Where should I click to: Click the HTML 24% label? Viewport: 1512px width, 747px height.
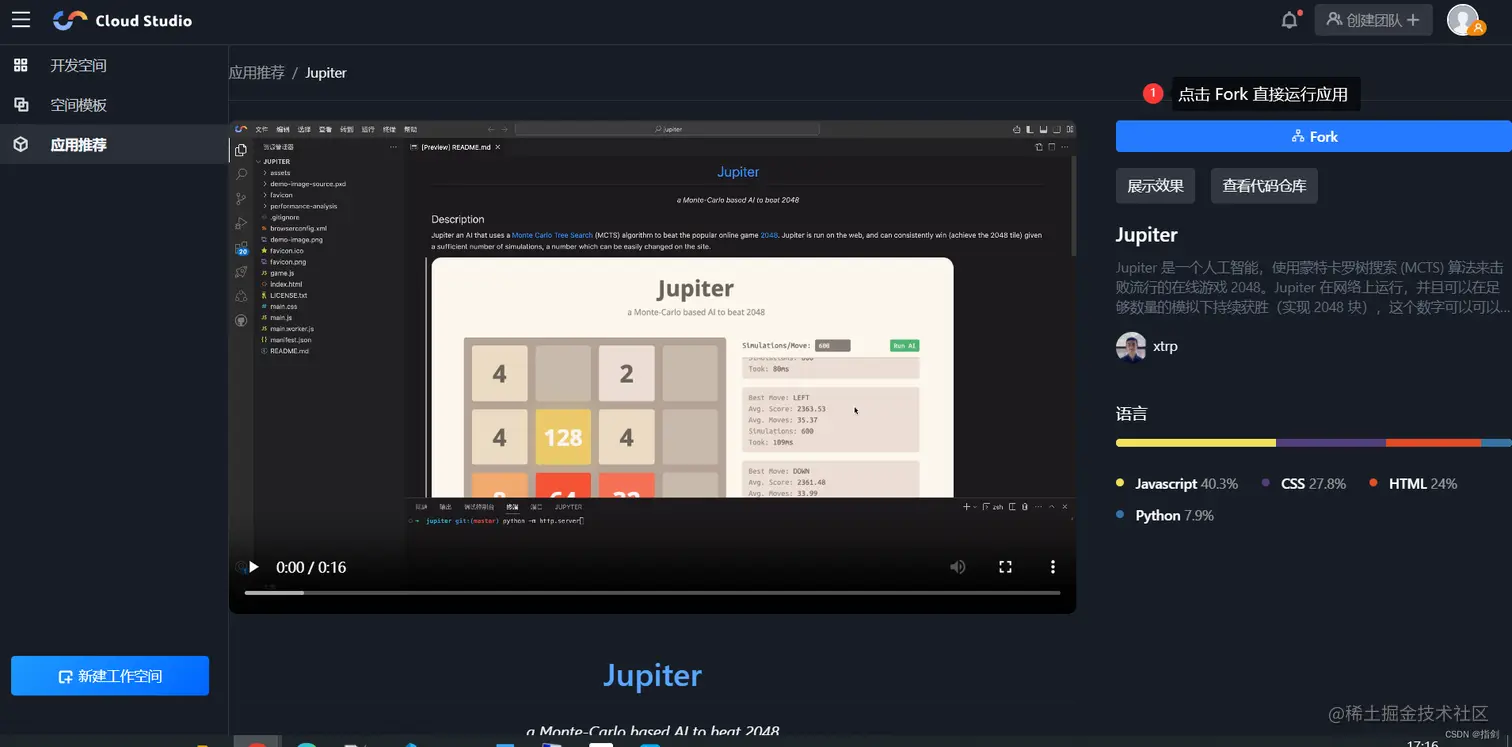1423,484
